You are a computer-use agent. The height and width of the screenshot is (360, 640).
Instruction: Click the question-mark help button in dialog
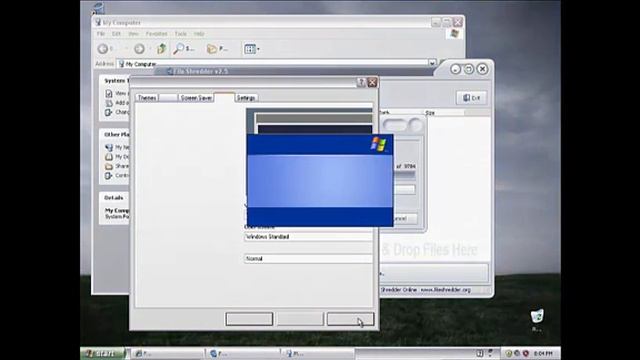[361, 82]
